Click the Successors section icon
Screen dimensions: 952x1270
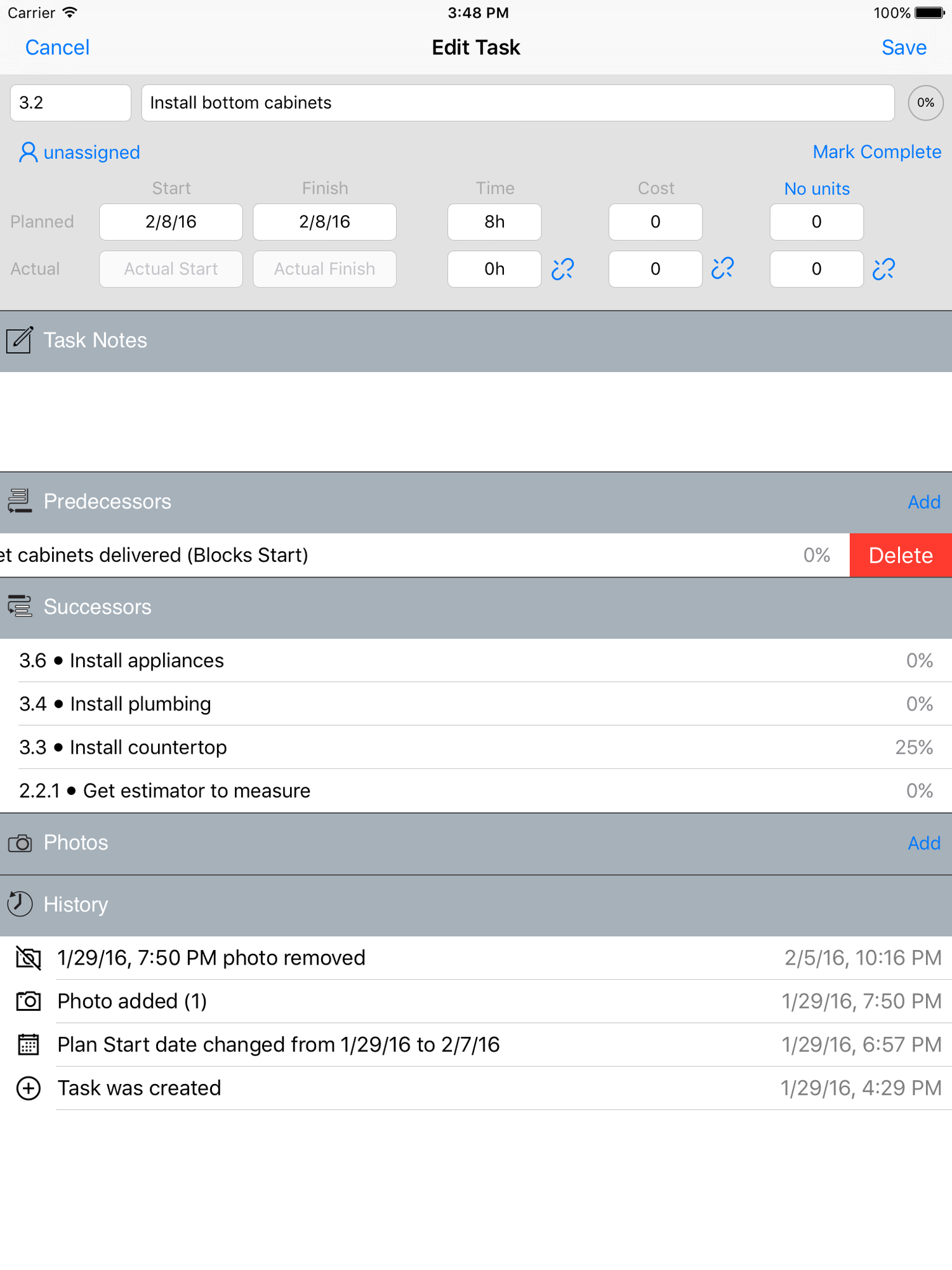[20, 606]
